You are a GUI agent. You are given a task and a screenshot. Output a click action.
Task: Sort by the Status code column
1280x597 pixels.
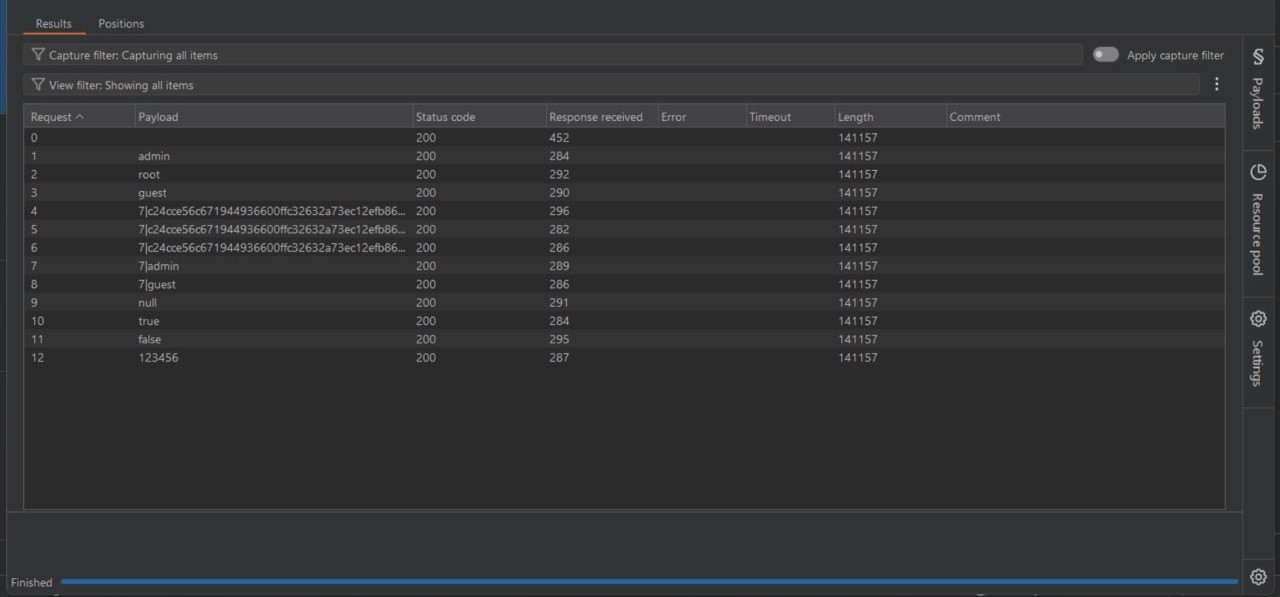coord(479,117)
